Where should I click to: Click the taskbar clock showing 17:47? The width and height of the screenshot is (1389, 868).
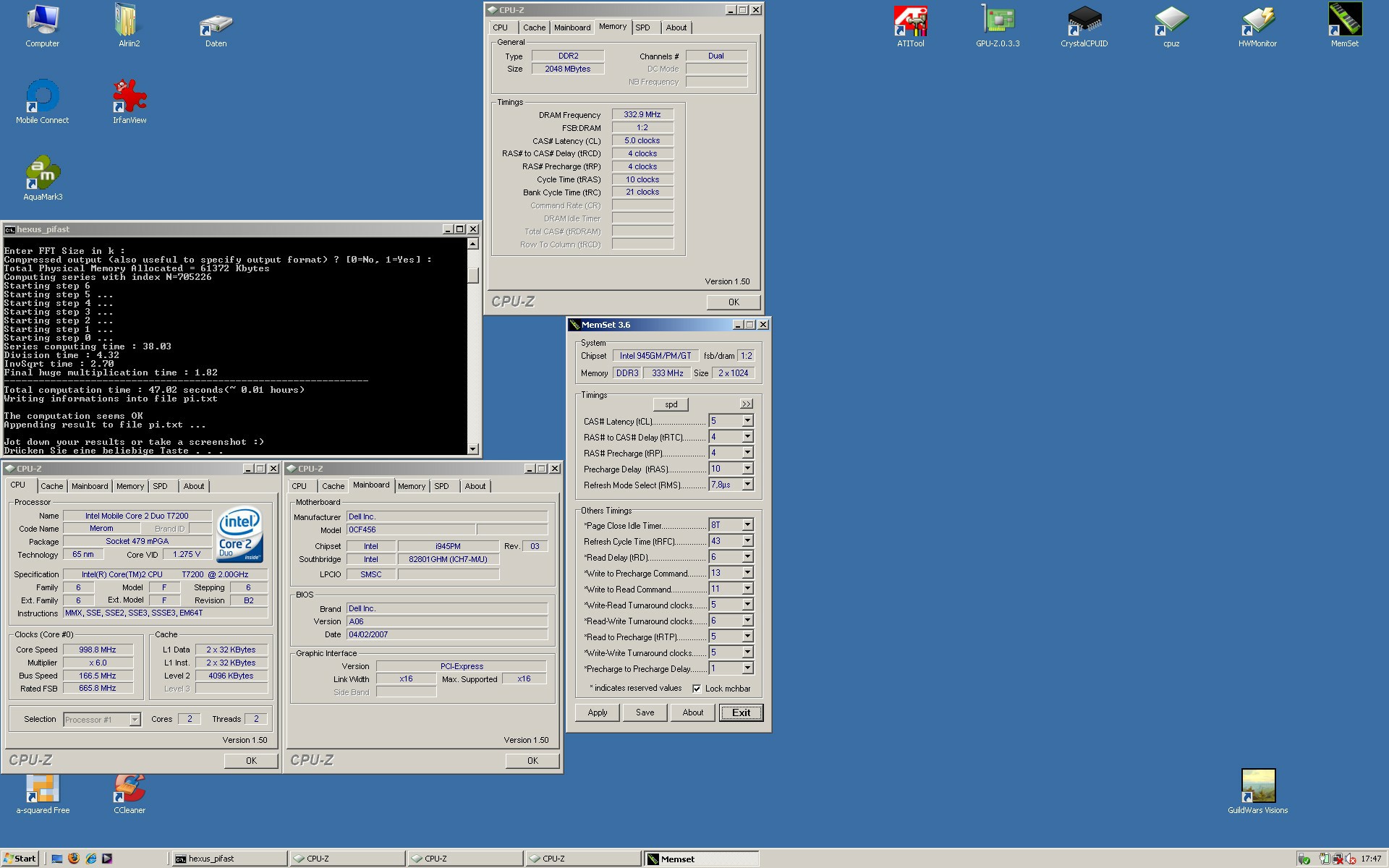click(x=1371, y=859)
